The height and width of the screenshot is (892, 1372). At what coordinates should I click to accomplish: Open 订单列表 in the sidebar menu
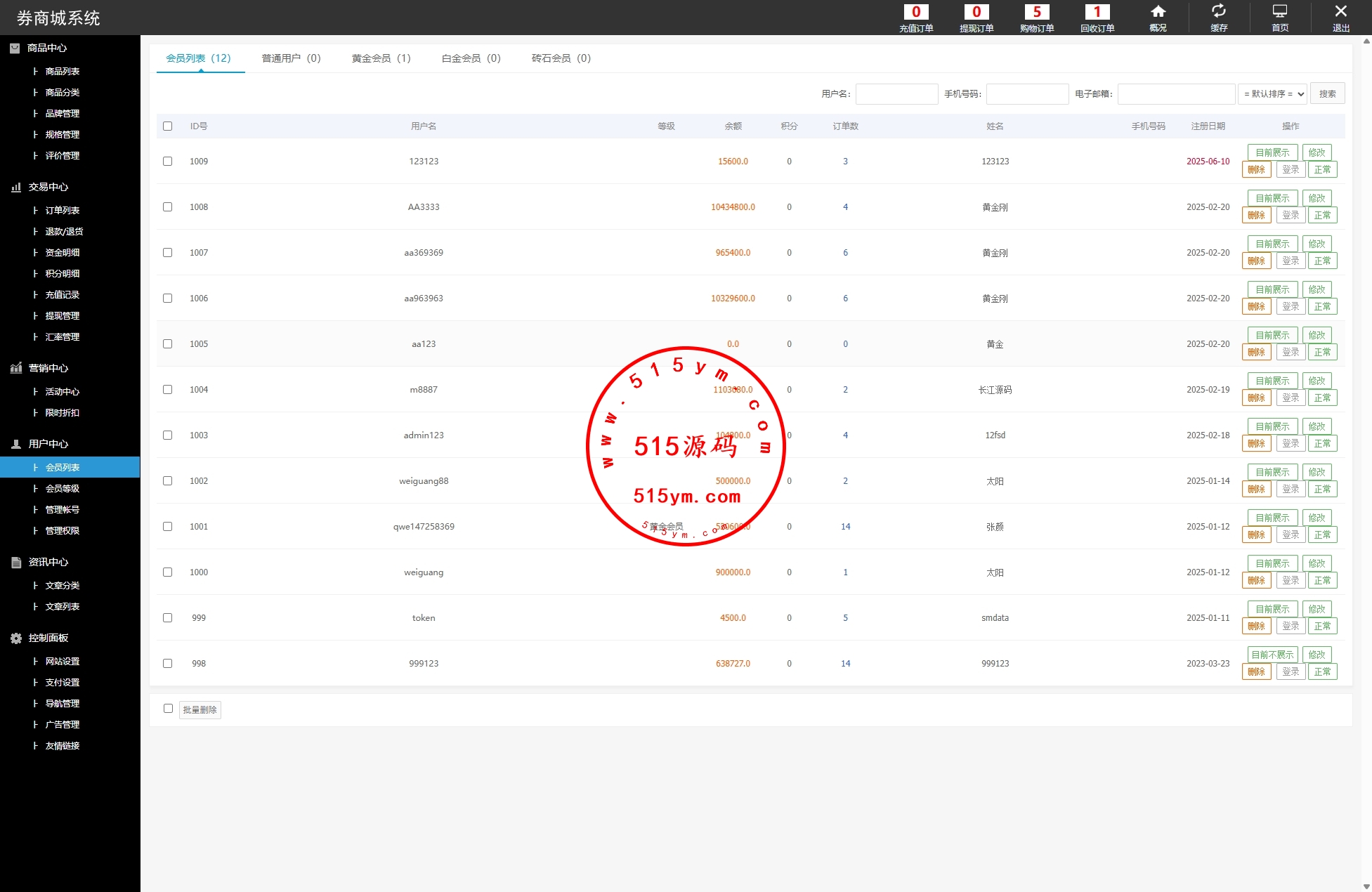tap(62, 210)
